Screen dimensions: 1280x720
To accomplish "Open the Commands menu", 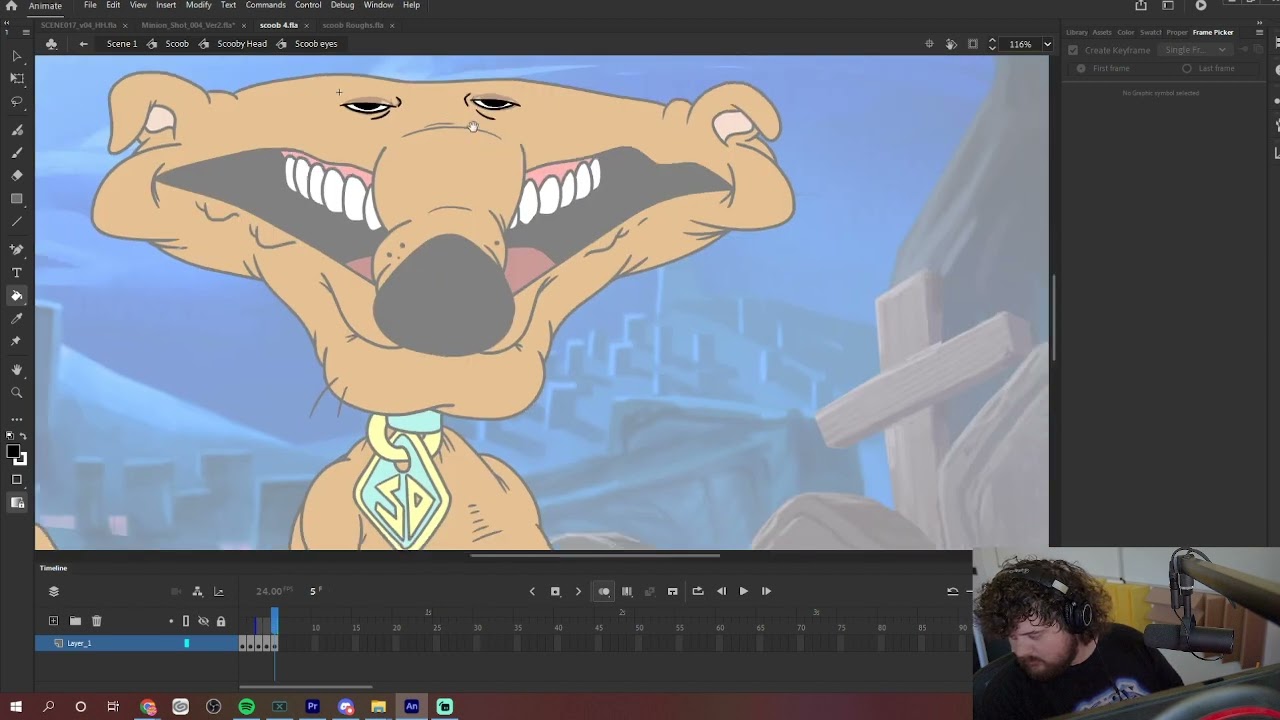I will coord(266,5).
